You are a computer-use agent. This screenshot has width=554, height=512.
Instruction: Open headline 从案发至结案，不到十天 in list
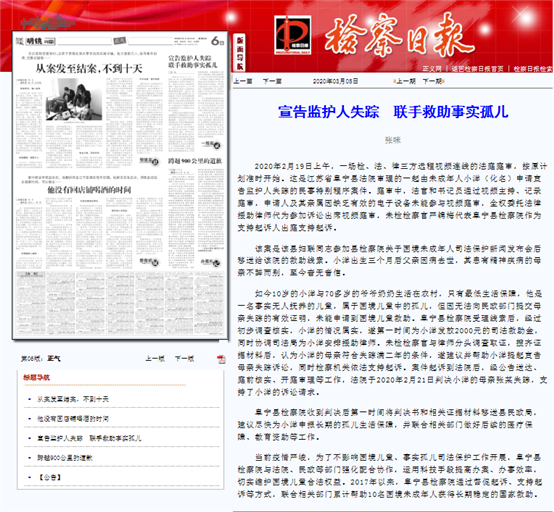tap(73, 399)
